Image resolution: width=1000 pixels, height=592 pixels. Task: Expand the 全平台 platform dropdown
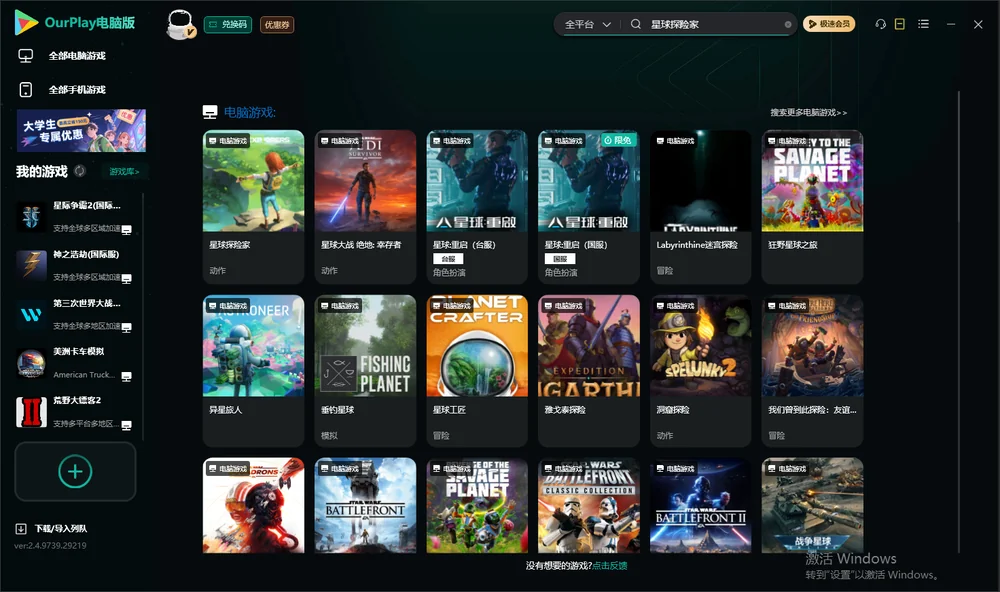pyautogui.click(x=587, y=24)
